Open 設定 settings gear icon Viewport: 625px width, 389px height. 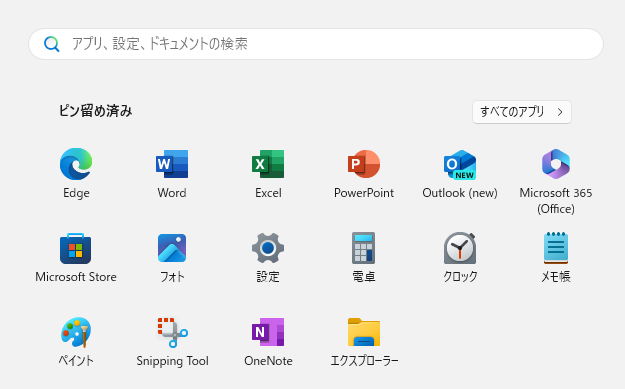point(268,248)
